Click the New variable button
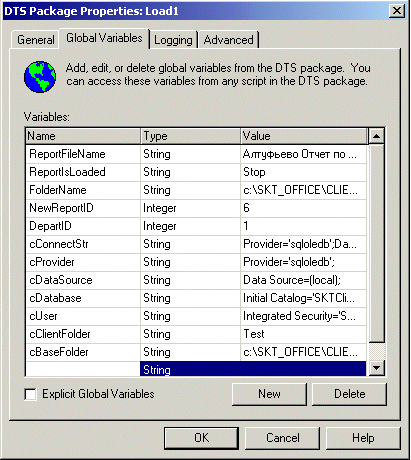 269,394
